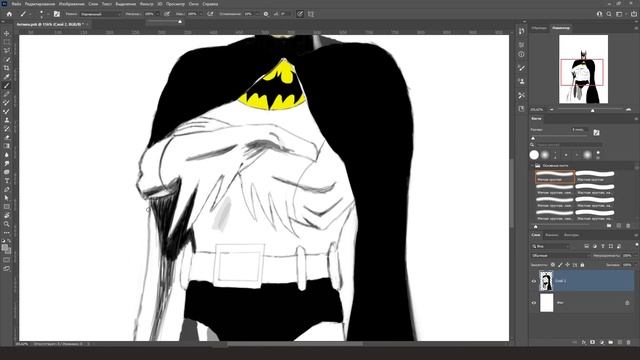Create a new layer icon
Viewport: 640px width, 360px height.
click(x=620, y=342)
